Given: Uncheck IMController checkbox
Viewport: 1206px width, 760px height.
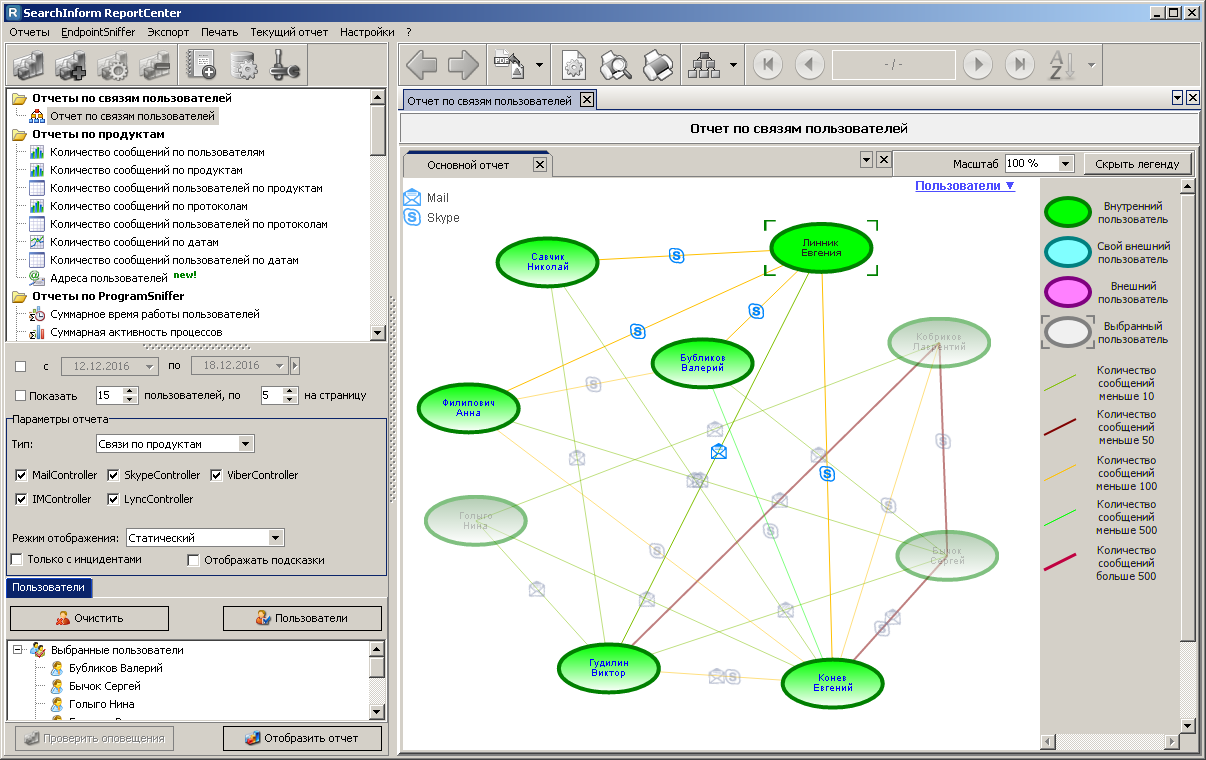Looking at the screenshot, I should (x=23, y=499).
